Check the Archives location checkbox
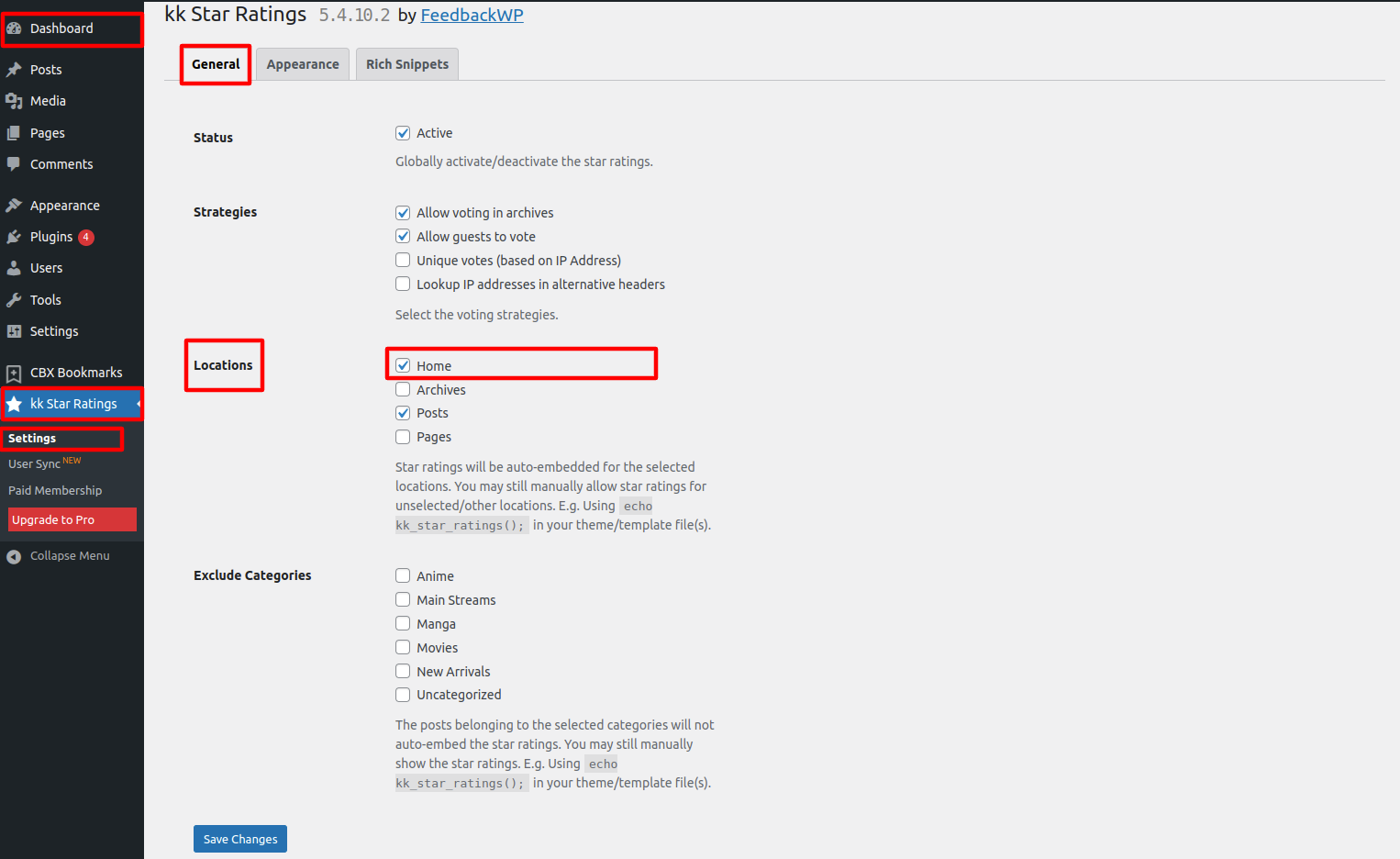This screenshot has width=1400, height=859. [x=403, y=390]
